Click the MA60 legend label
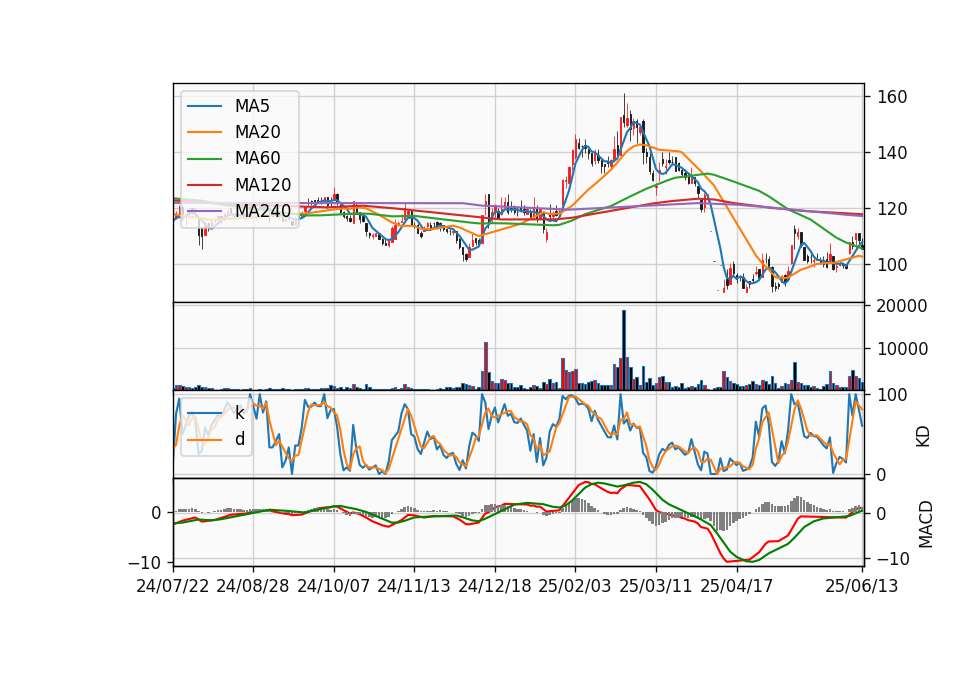The height and width of the screenshot is (690, 960). point(257,159)
